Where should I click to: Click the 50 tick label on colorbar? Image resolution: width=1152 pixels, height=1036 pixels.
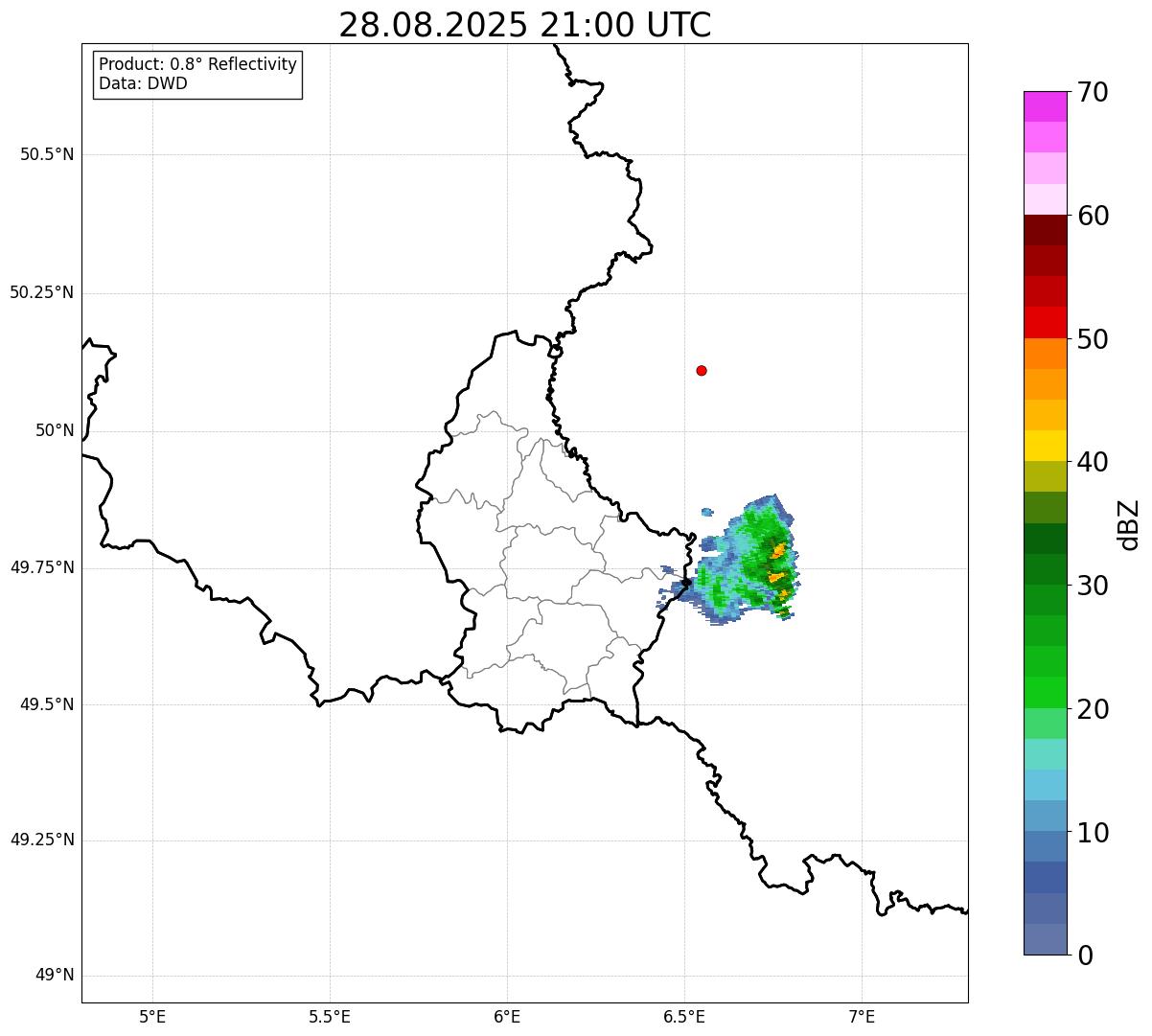coord(1093,339)
